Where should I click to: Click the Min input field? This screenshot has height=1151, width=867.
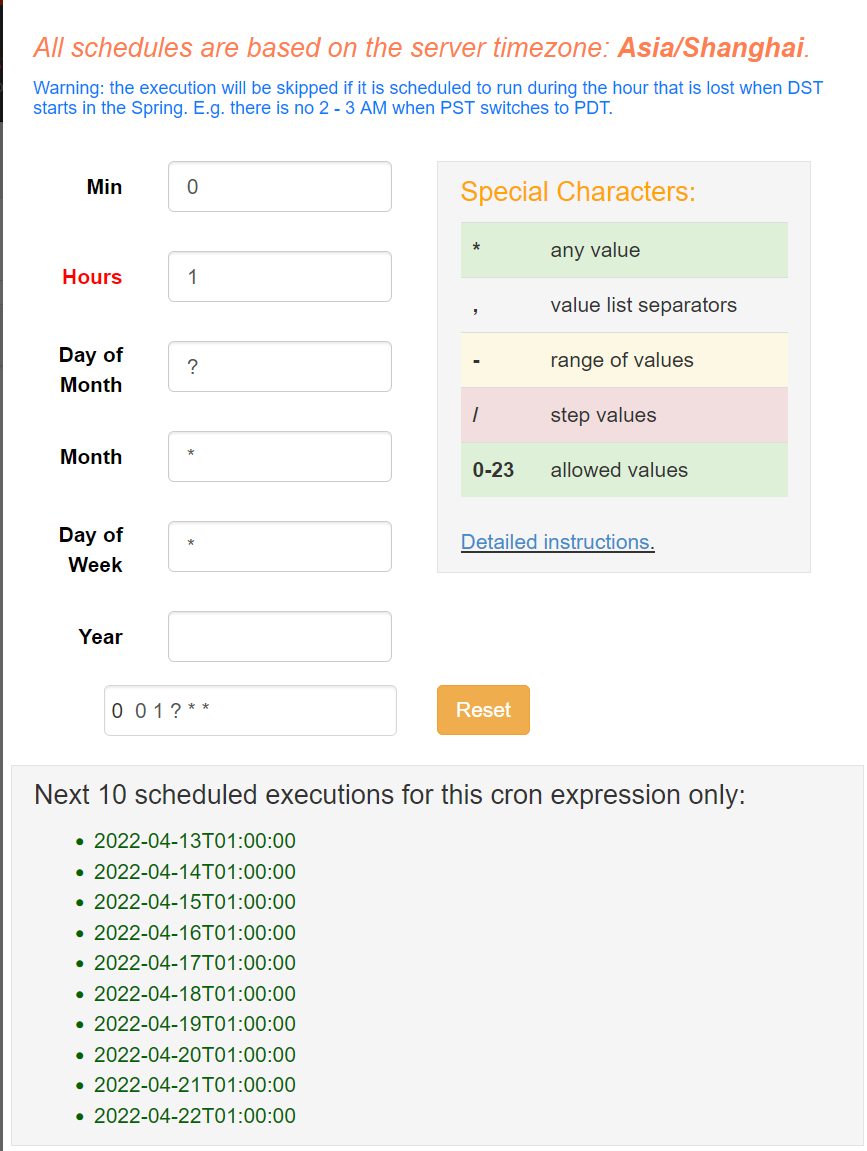click(x=279, y=187)
